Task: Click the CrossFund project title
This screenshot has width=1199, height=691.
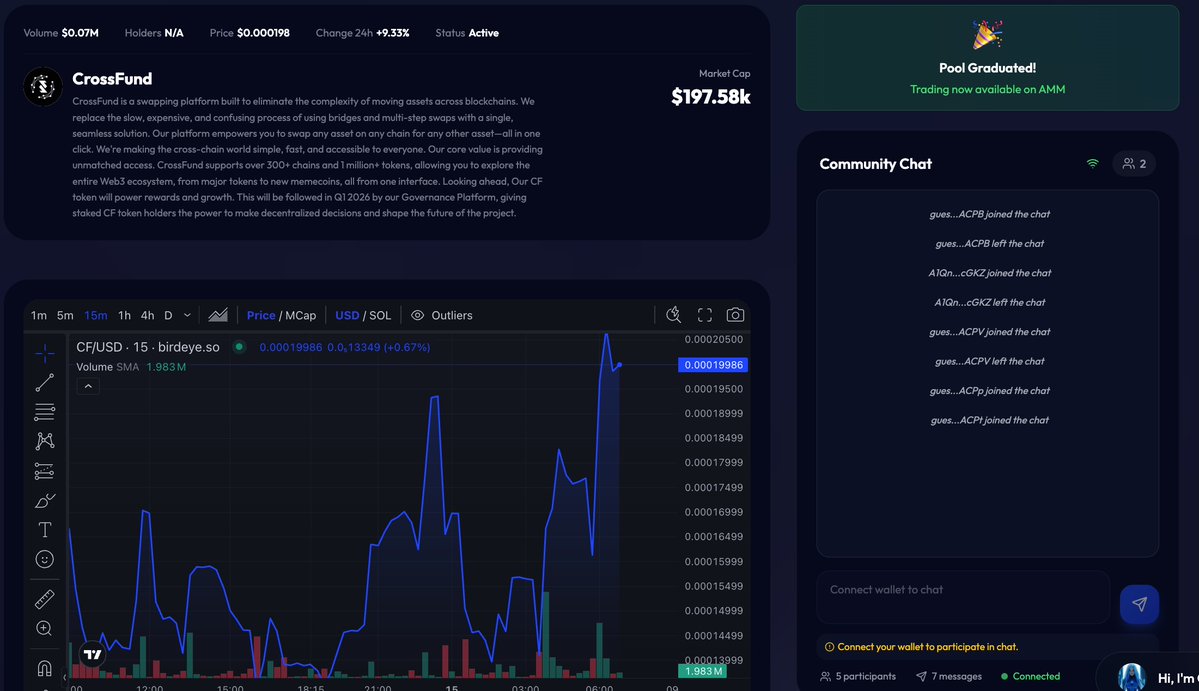Action: [x=112, y=79]
